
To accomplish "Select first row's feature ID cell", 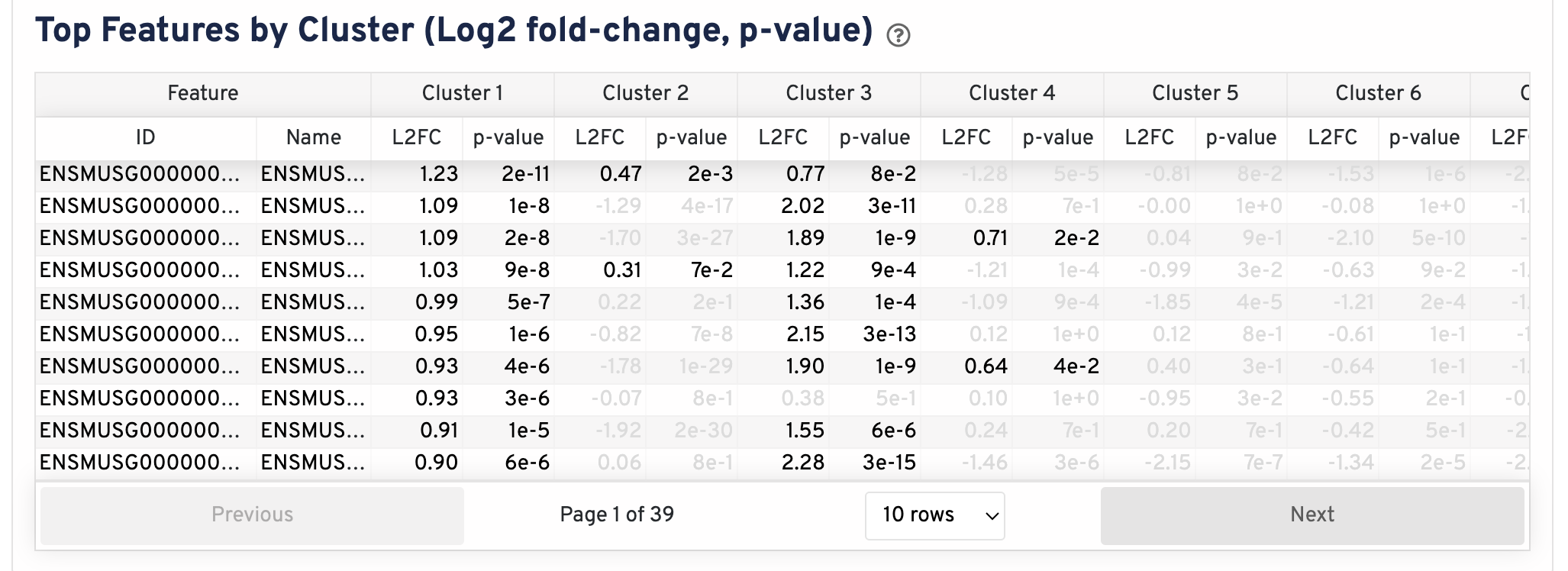I will pyautogui.click(x=140, y=174).
